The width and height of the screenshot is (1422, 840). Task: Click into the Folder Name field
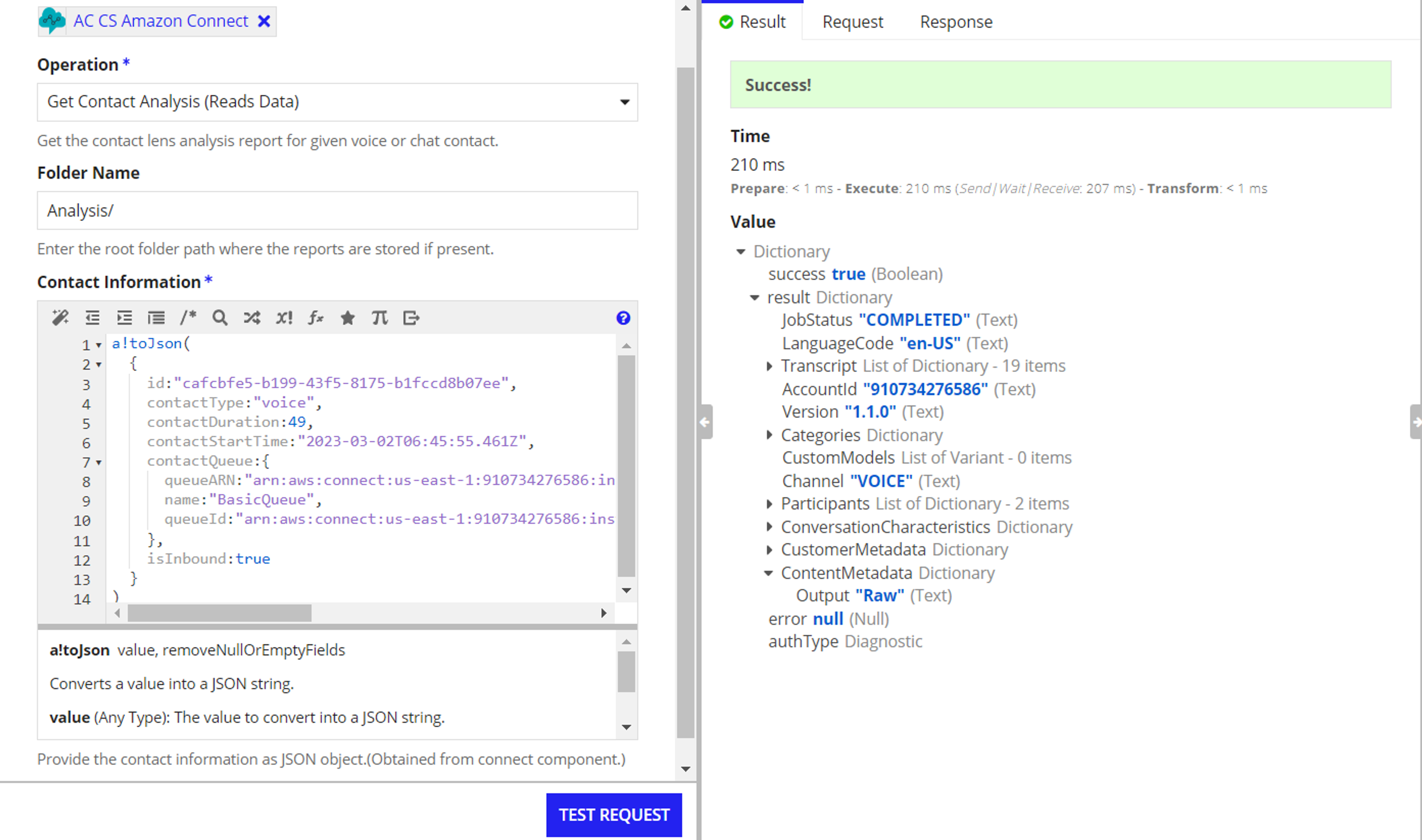337,211
